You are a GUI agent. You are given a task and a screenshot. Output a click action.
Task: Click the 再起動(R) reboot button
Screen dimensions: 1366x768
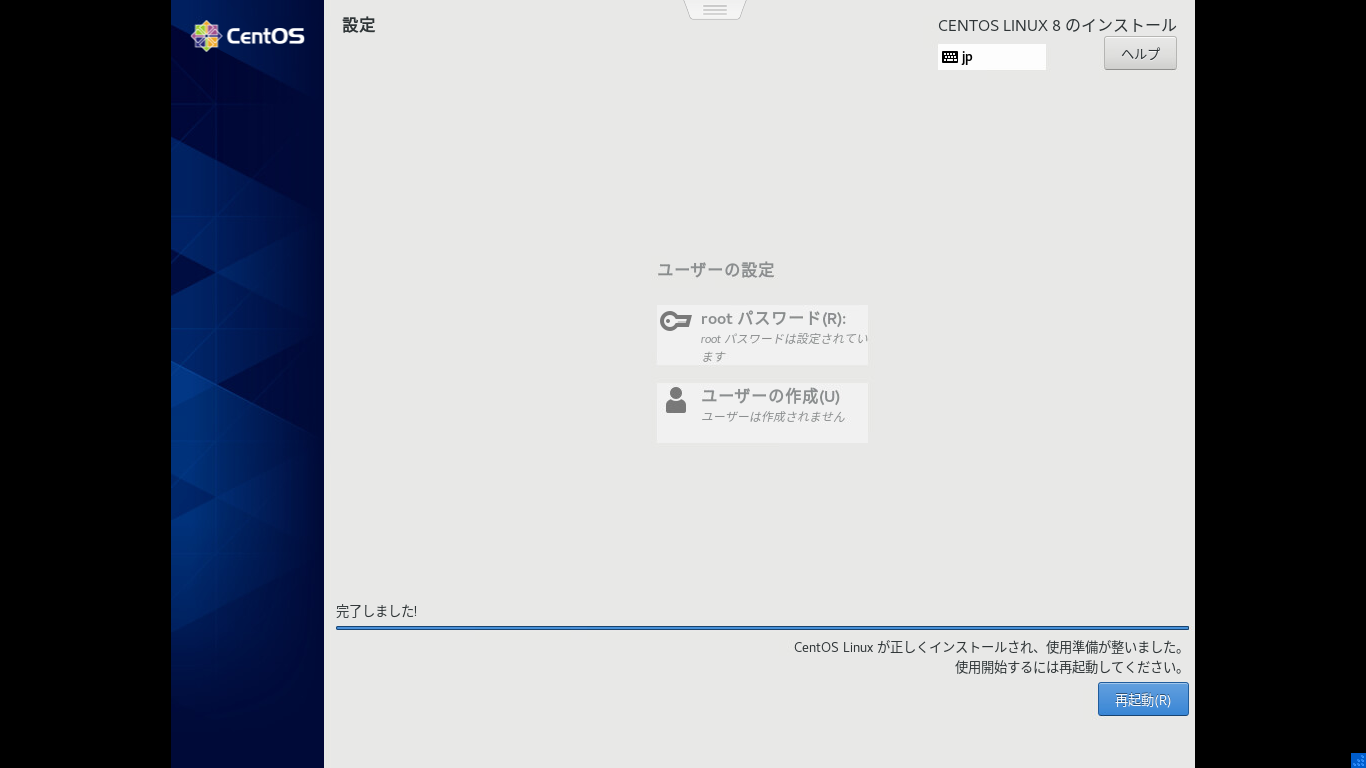(x=1143, y=699)
